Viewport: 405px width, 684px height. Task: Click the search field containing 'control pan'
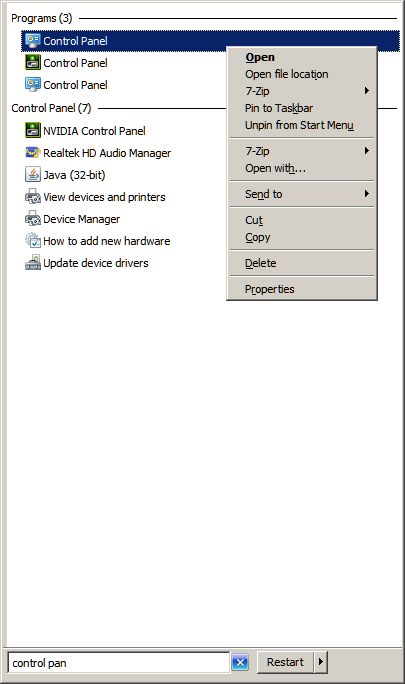(118, 663)
